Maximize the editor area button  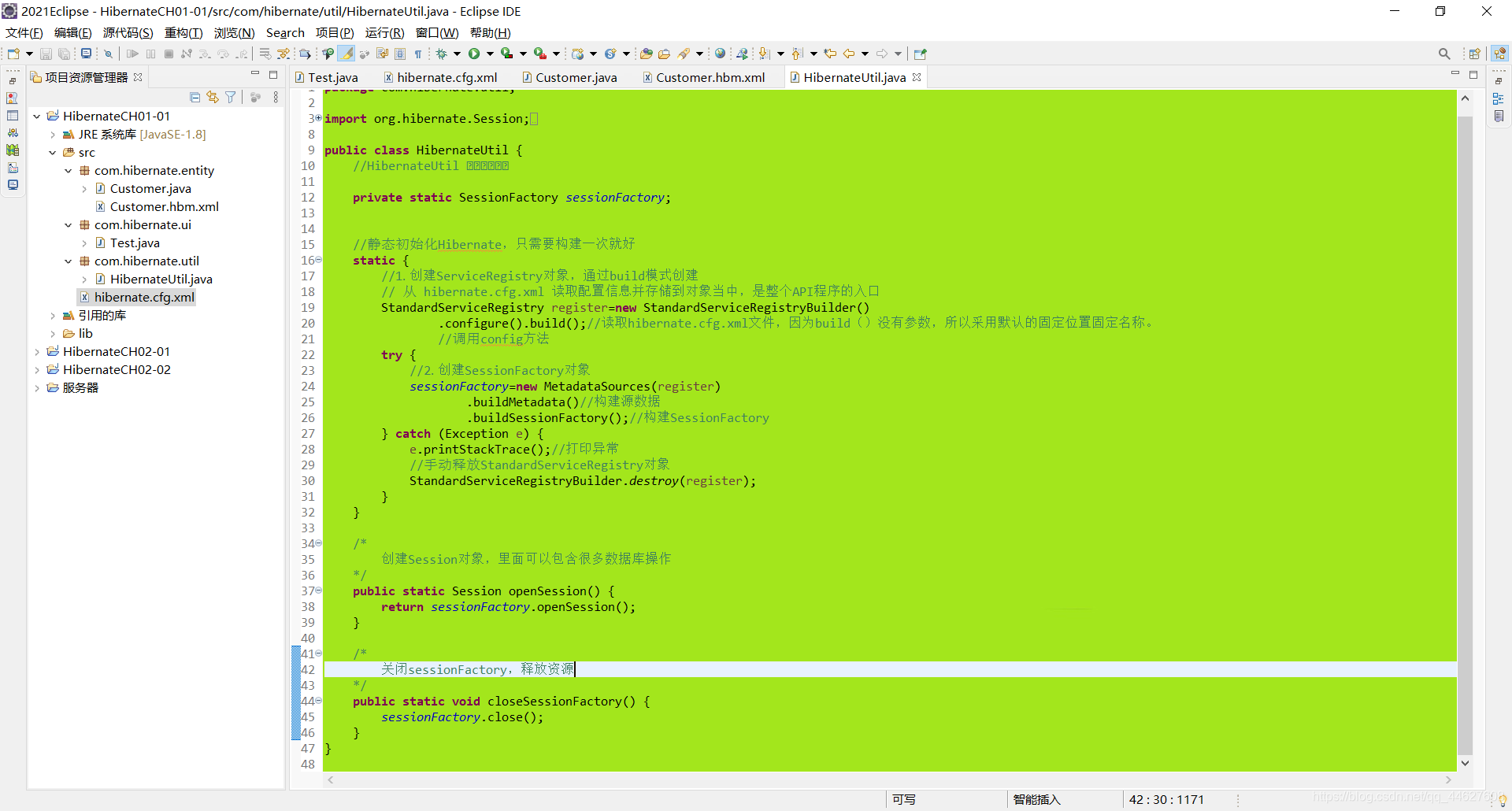1473,75
